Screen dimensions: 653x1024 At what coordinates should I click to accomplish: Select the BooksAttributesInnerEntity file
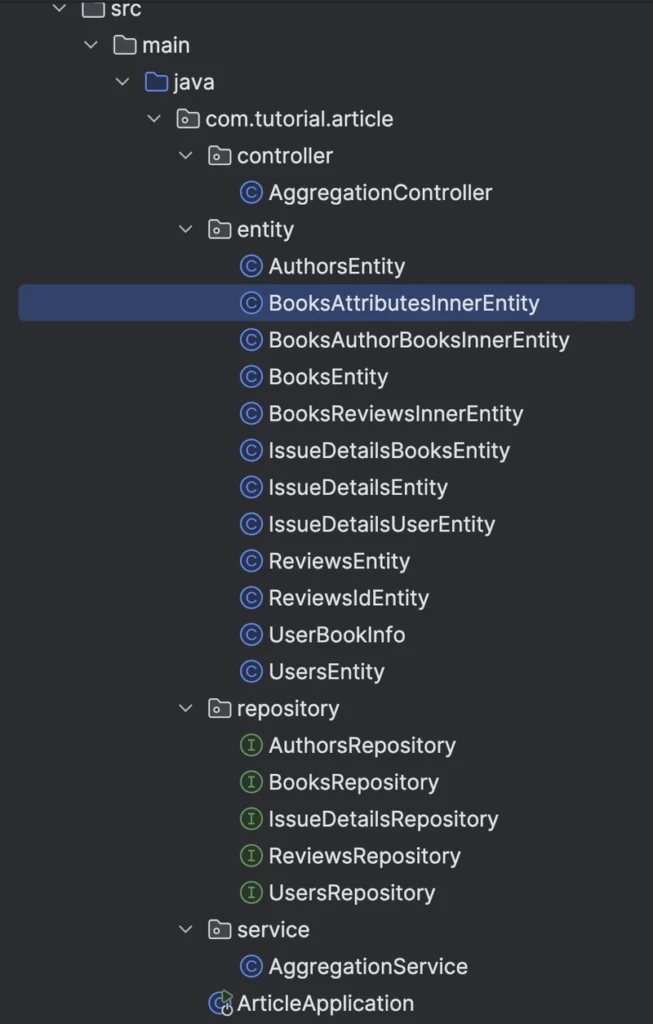pos(403,304)
